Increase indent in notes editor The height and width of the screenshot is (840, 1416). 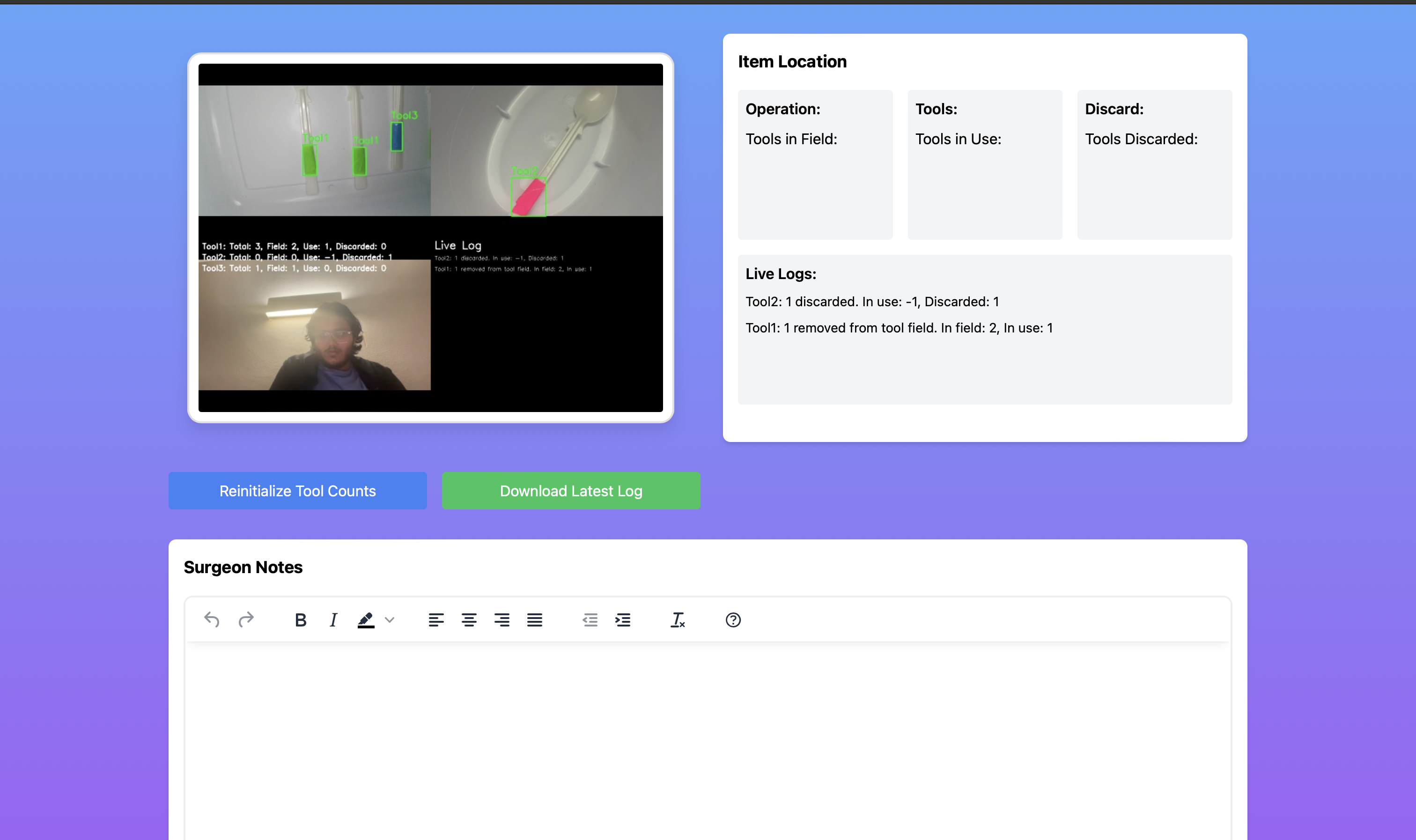622,620
